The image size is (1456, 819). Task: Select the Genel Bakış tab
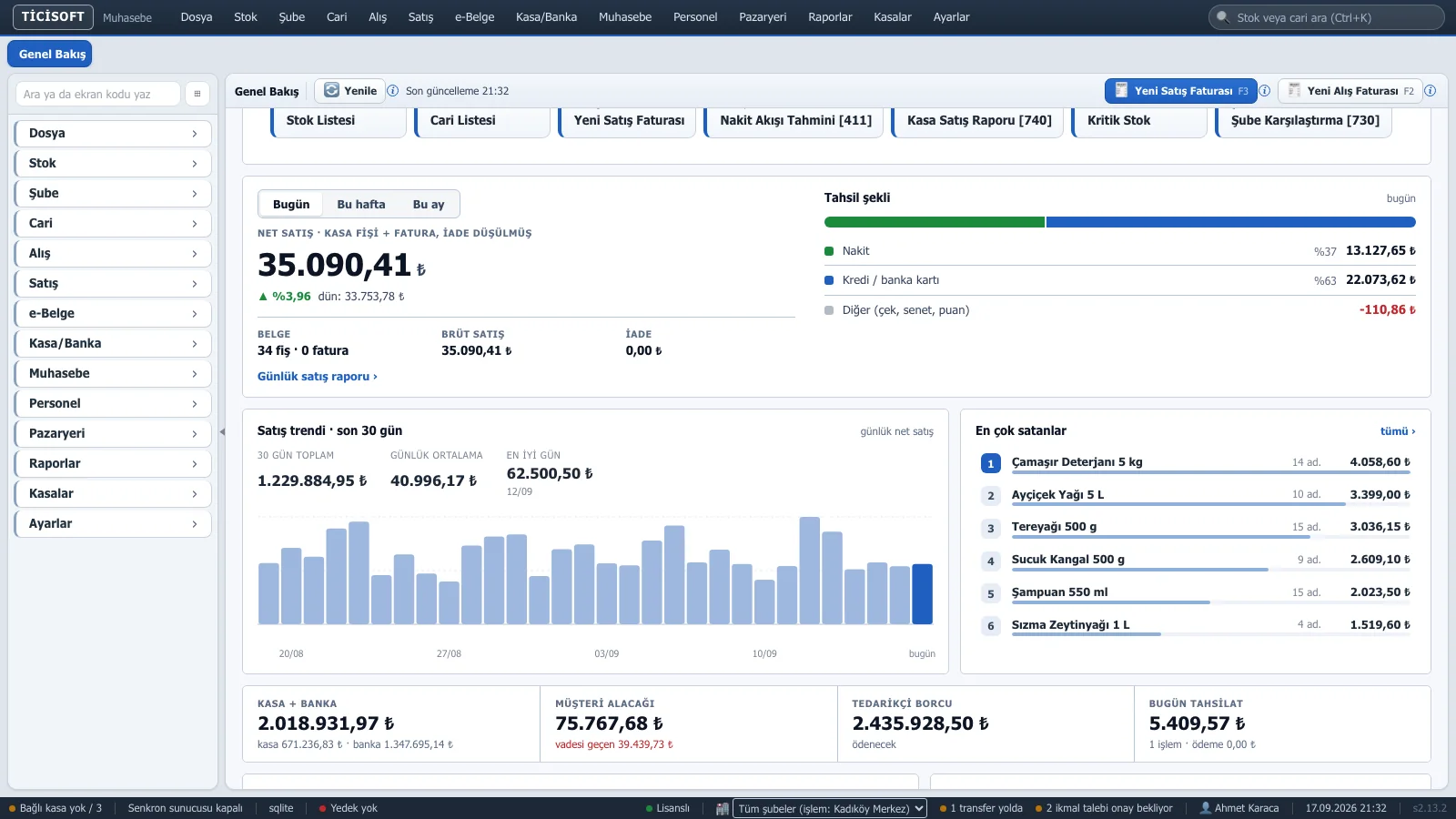tap(52, 54)
